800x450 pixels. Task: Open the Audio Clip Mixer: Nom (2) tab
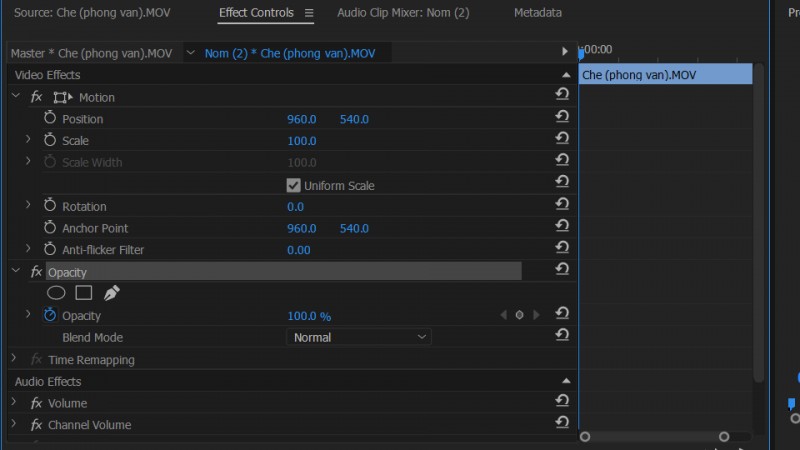coord(403,13)
